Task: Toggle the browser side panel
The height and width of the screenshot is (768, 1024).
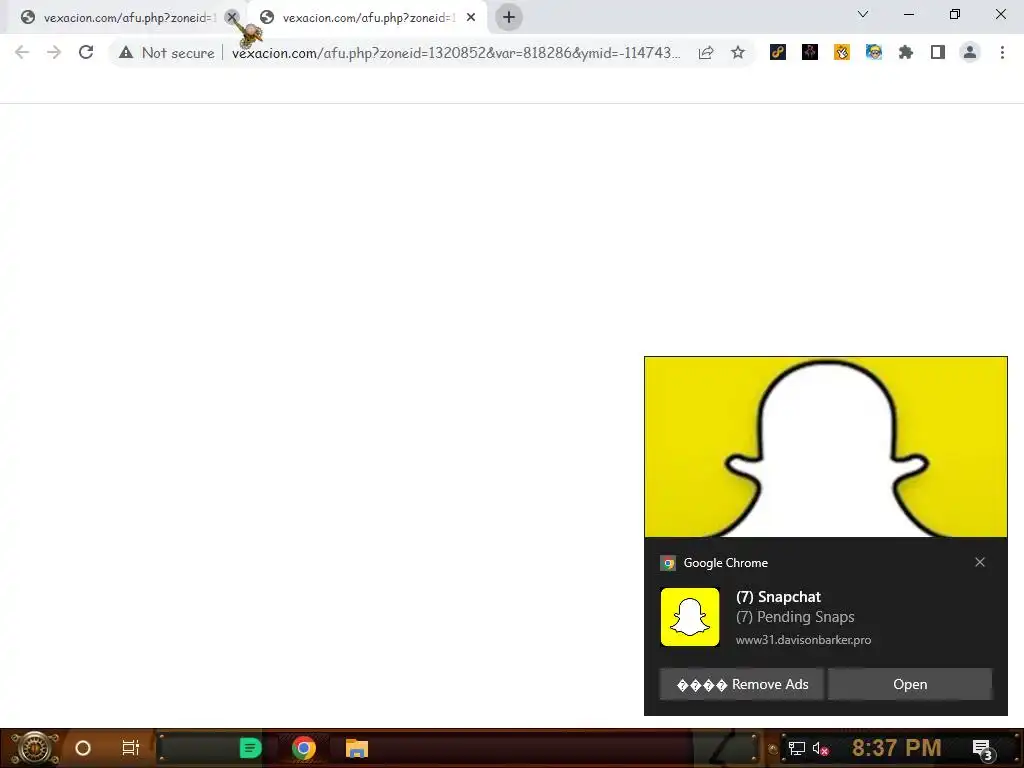Action: (x=938, y=52)
